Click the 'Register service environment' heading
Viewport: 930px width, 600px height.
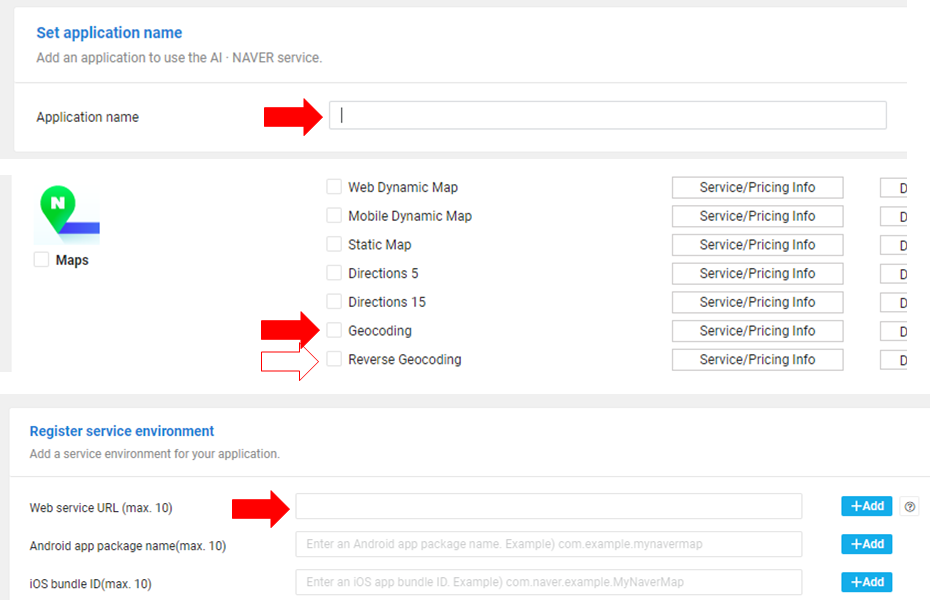point(122,431)
